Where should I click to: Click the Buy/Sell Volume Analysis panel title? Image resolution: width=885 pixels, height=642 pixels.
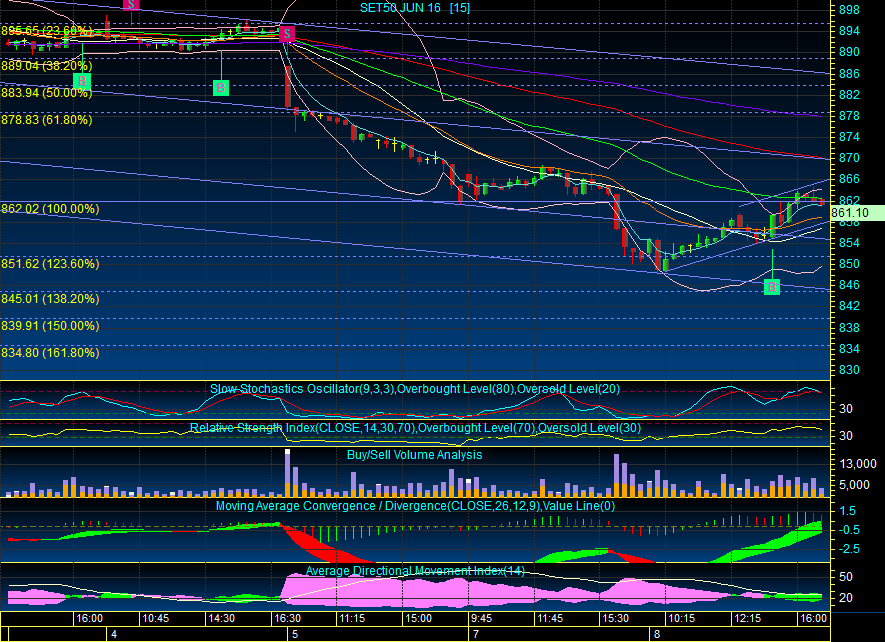tap(414, 455)
